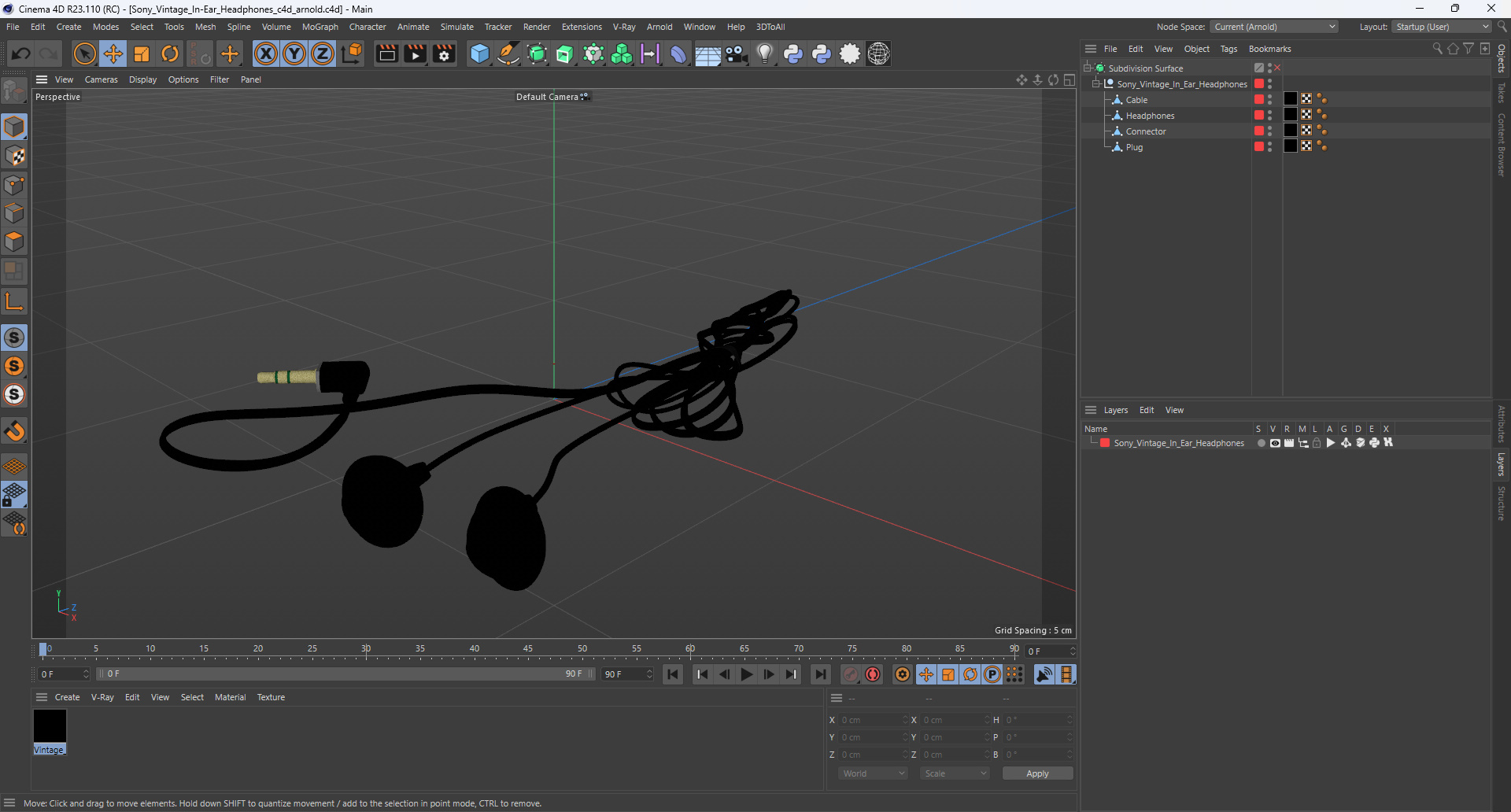1511x812 pixels.
Task: Switch to Points mode
Action: (x=14, y=185)
